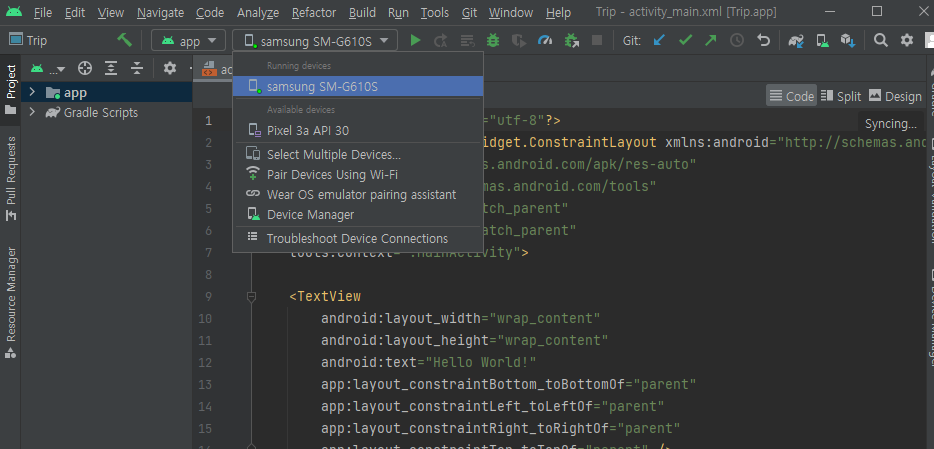
Task: Open SDK Manager cube icon
Action: [x=848, y=40]
